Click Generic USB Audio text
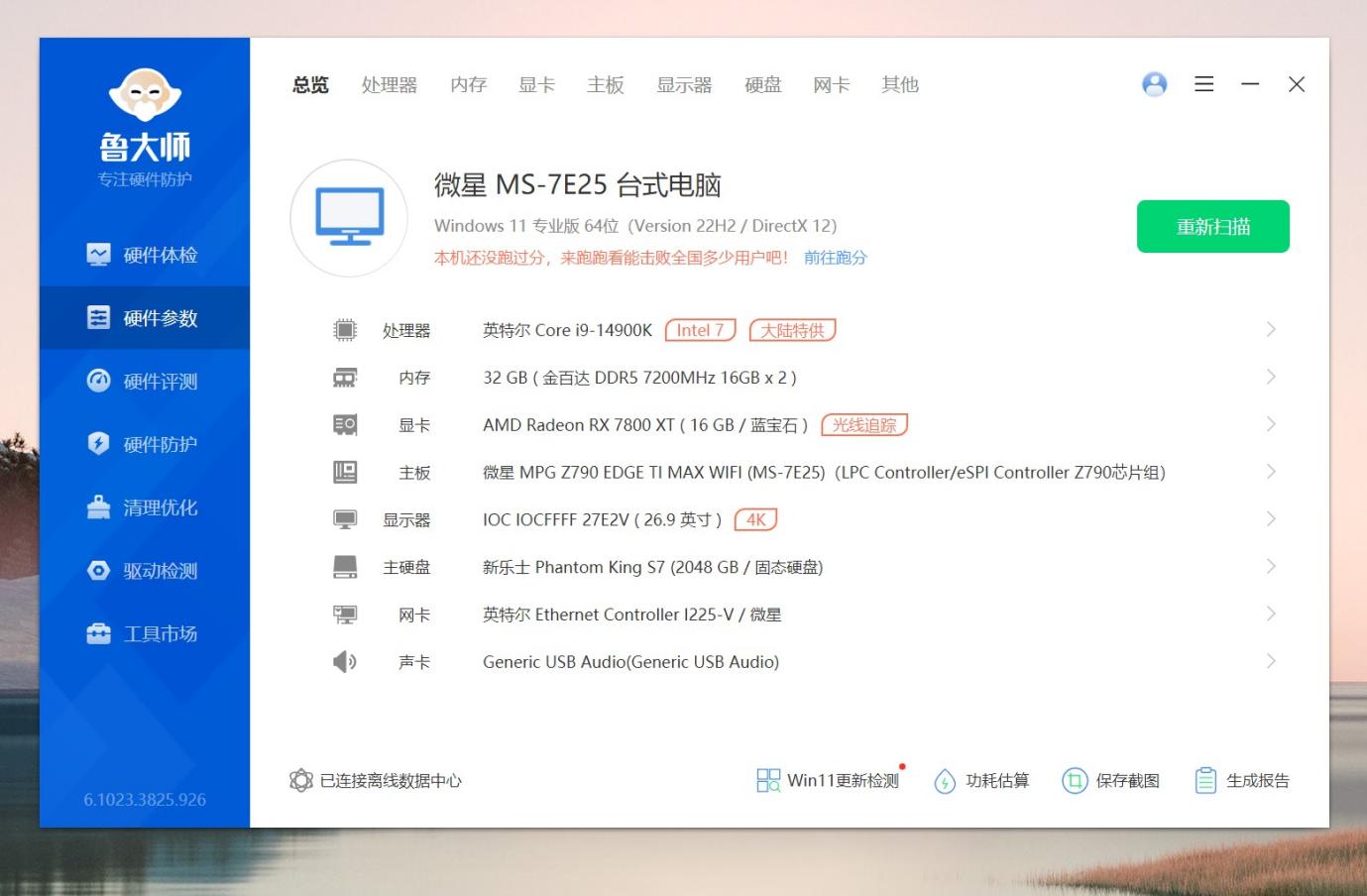Viewport: 1367px width, 896px height. (631, 662)
